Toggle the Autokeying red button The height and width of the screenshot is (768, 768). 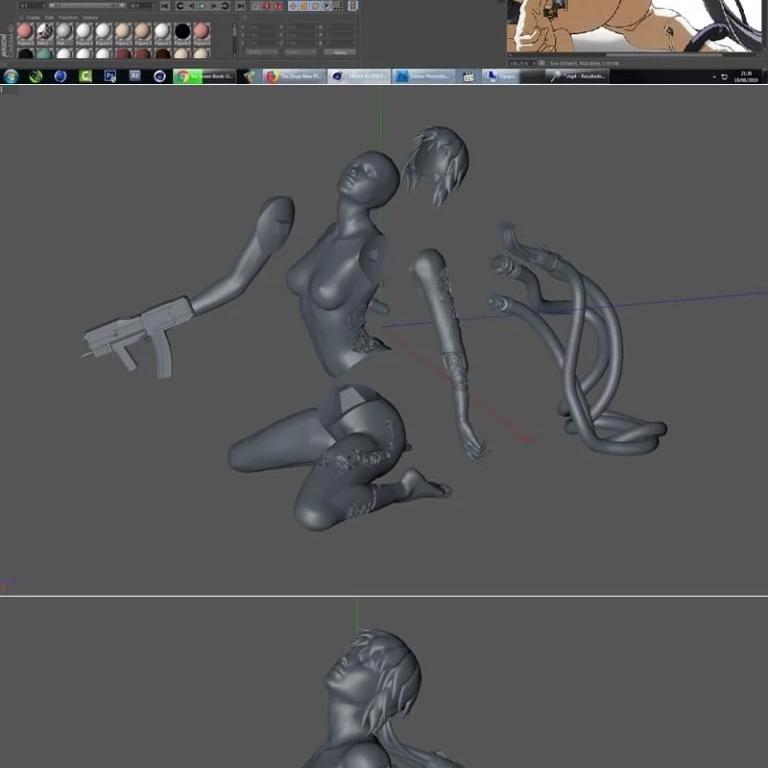[278, 6]
